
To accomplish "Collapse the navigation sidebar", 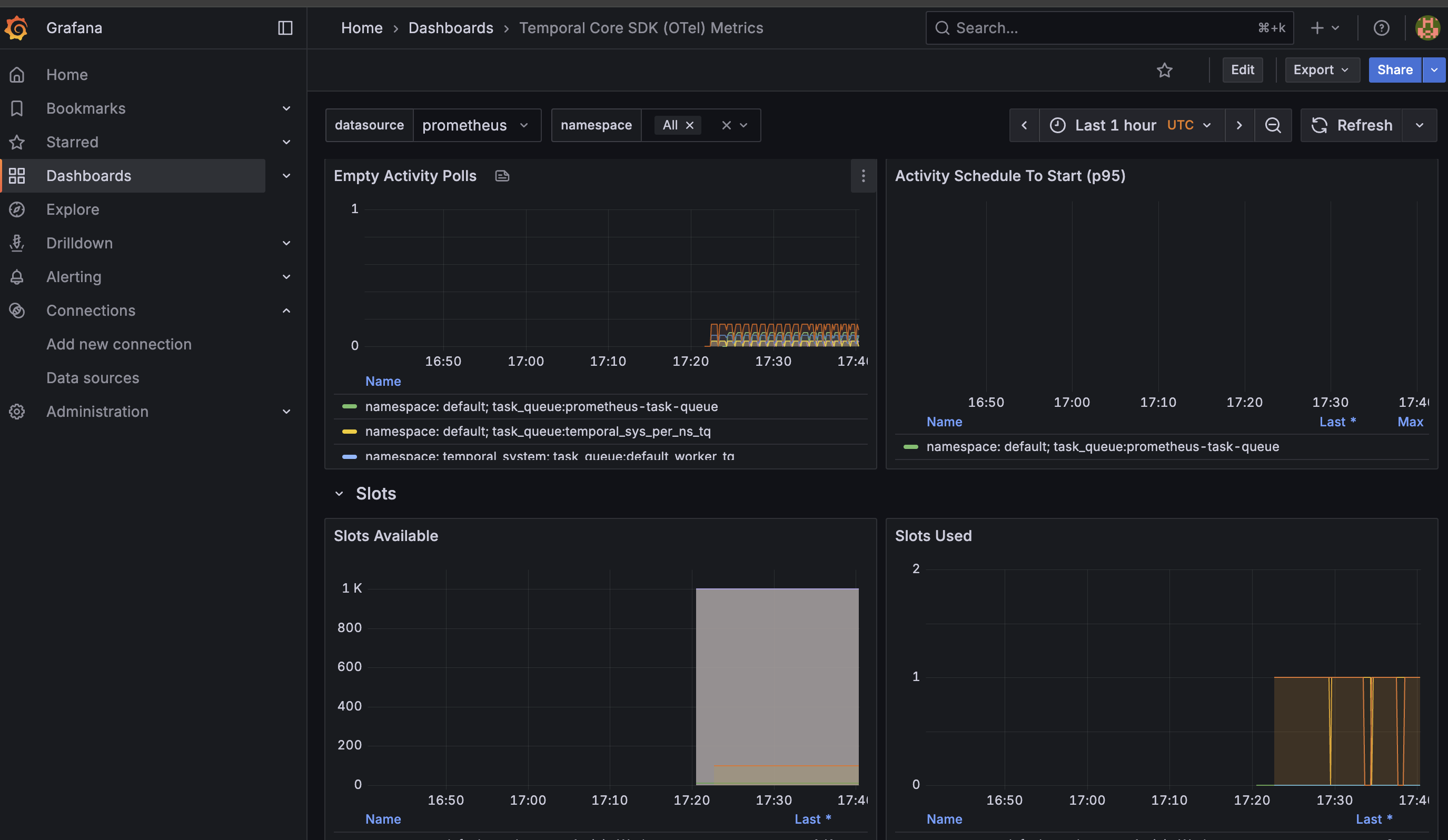I will (x=285, y=27).
